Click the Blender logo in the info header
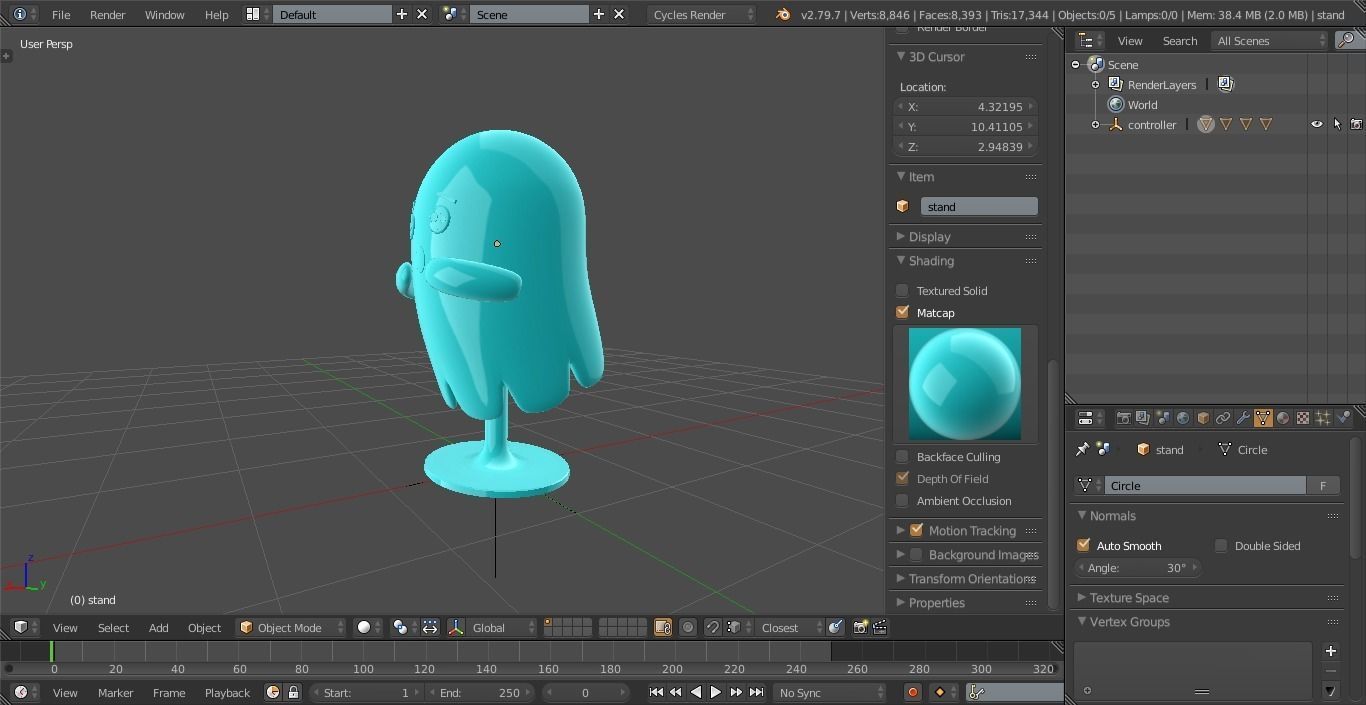Image resolution: width=1366 pixels, height=705 pixels. (x=783, y=14)
